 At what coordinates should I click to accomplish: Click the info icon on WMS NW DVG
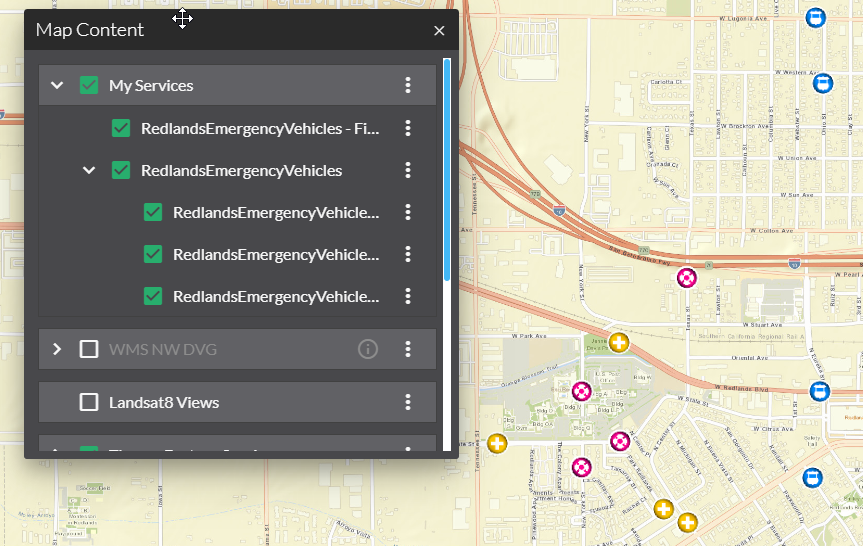click(x=368, y=349)
